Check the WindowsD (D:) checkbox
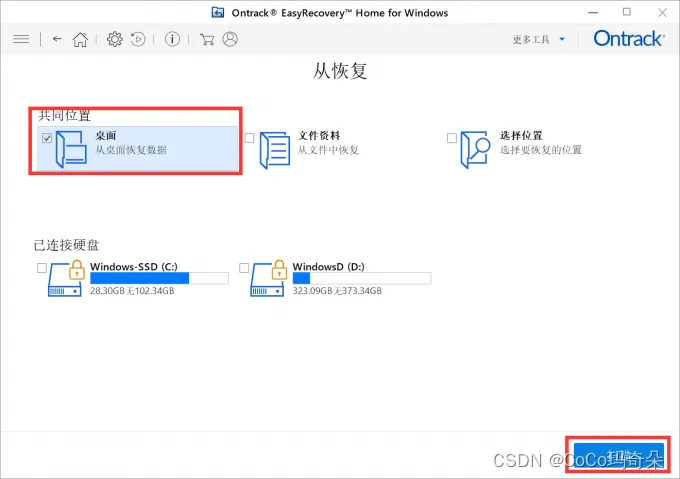 tap(244, 268)
